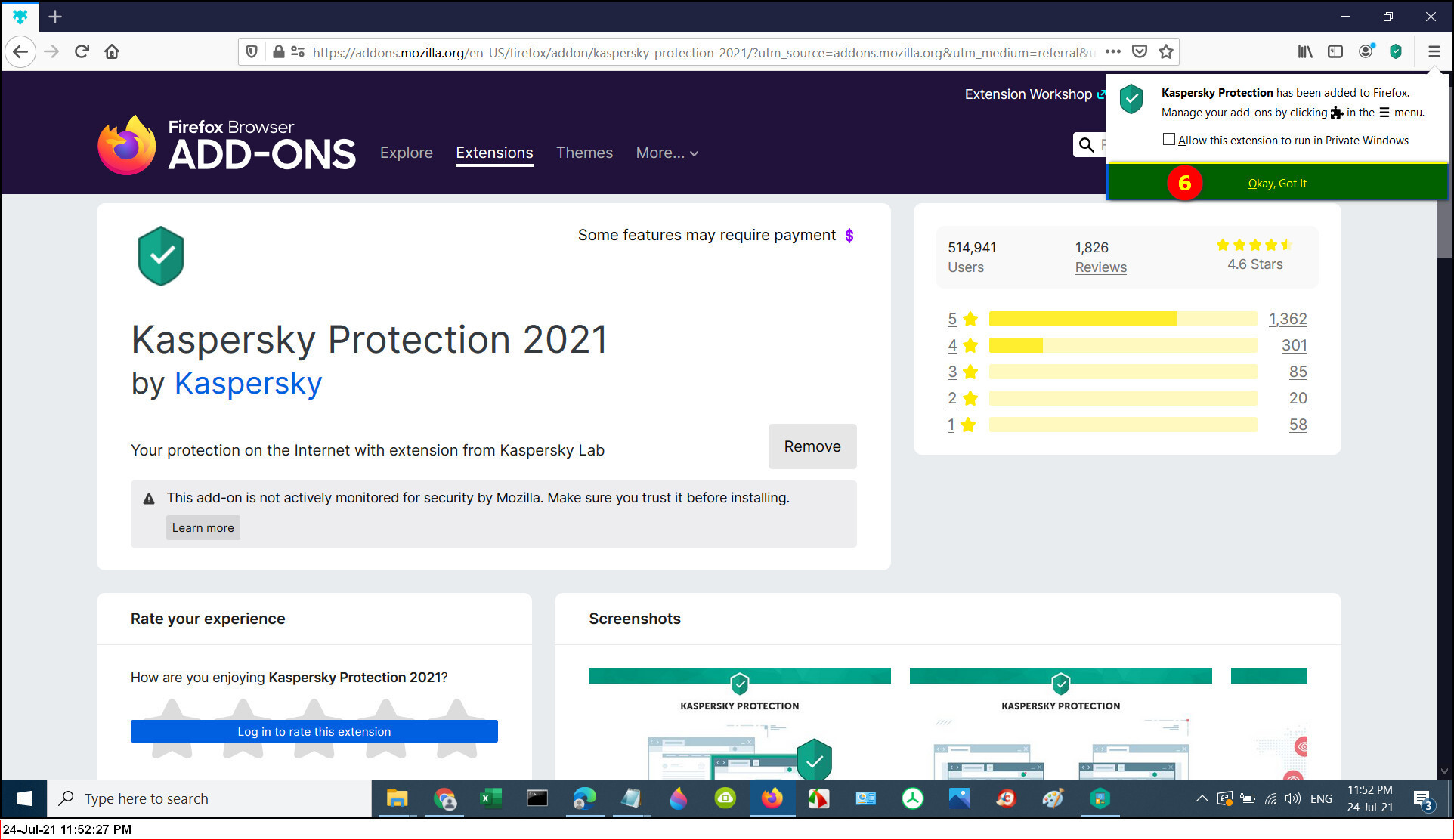Open page actions three-dot menu
1454x840 pixels.
point(1112,52)
